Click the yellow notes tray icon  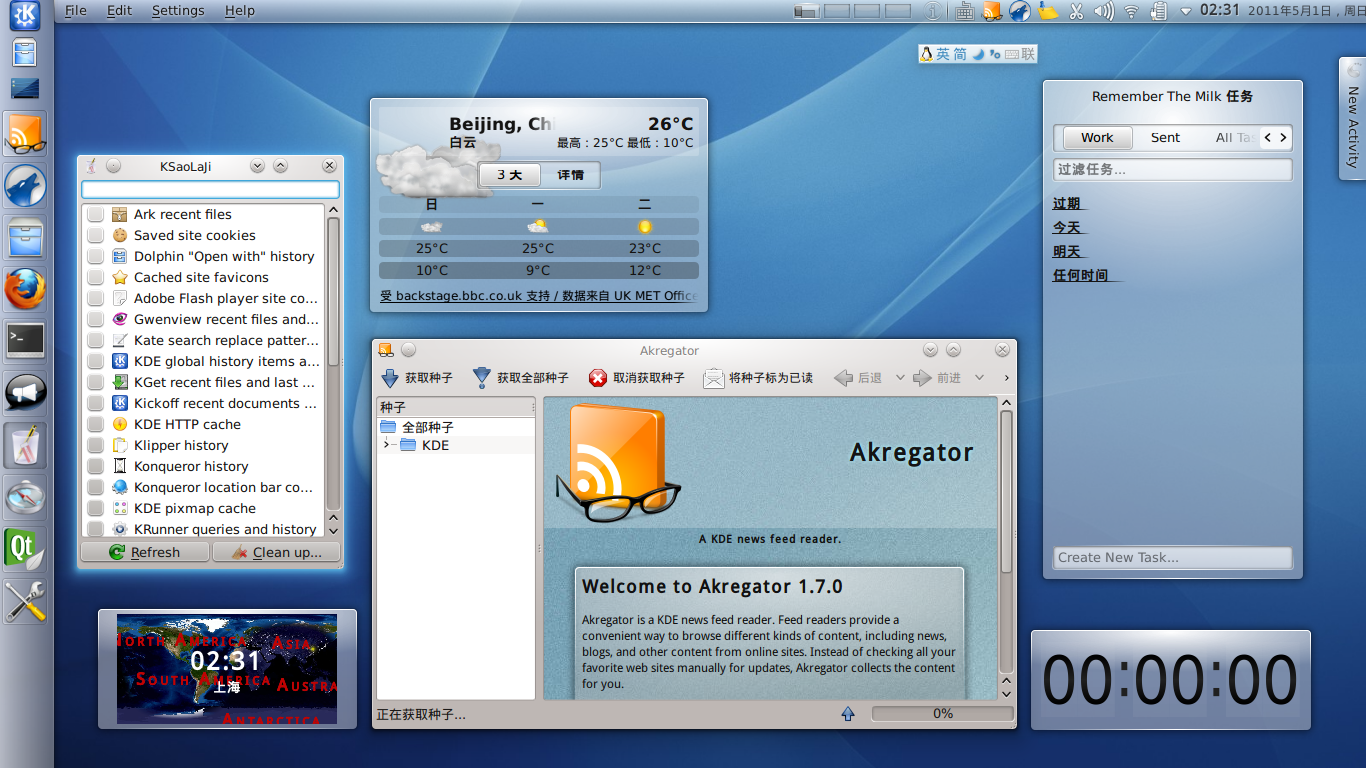click(x=1048, y=11)
